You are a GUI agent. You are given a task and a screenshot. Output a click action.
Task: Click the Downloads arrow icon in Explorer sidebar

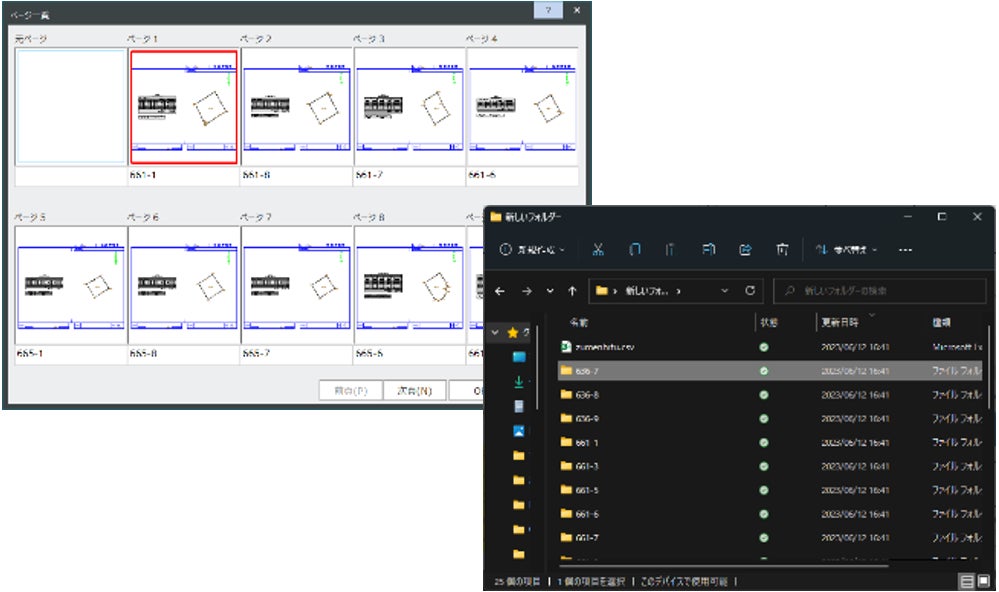coord(519,381)
